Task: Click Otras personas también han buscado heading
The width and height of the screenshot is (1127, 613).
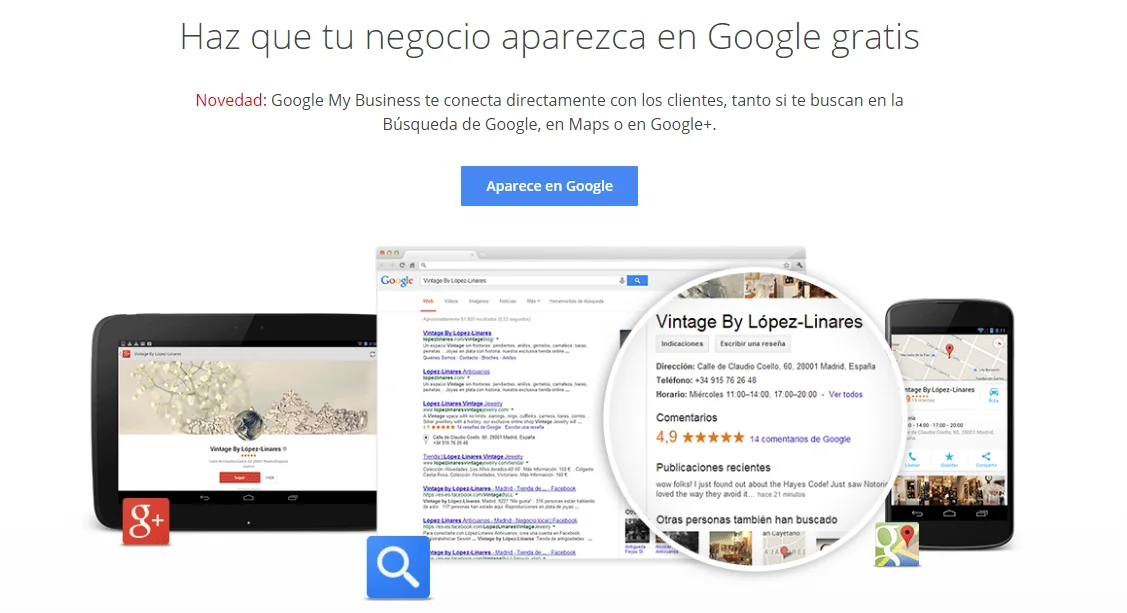Action: (747, 520)
